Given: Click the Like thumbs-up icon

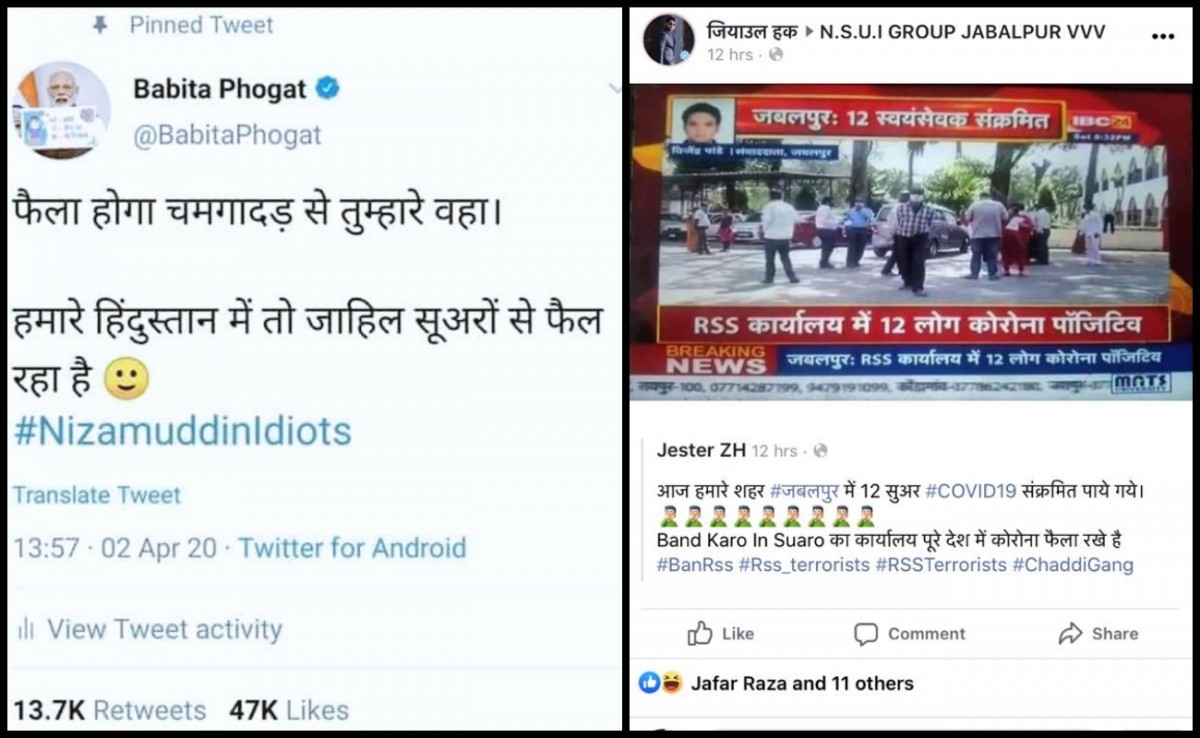Looking at the screenshot, I should click(700, 633).
